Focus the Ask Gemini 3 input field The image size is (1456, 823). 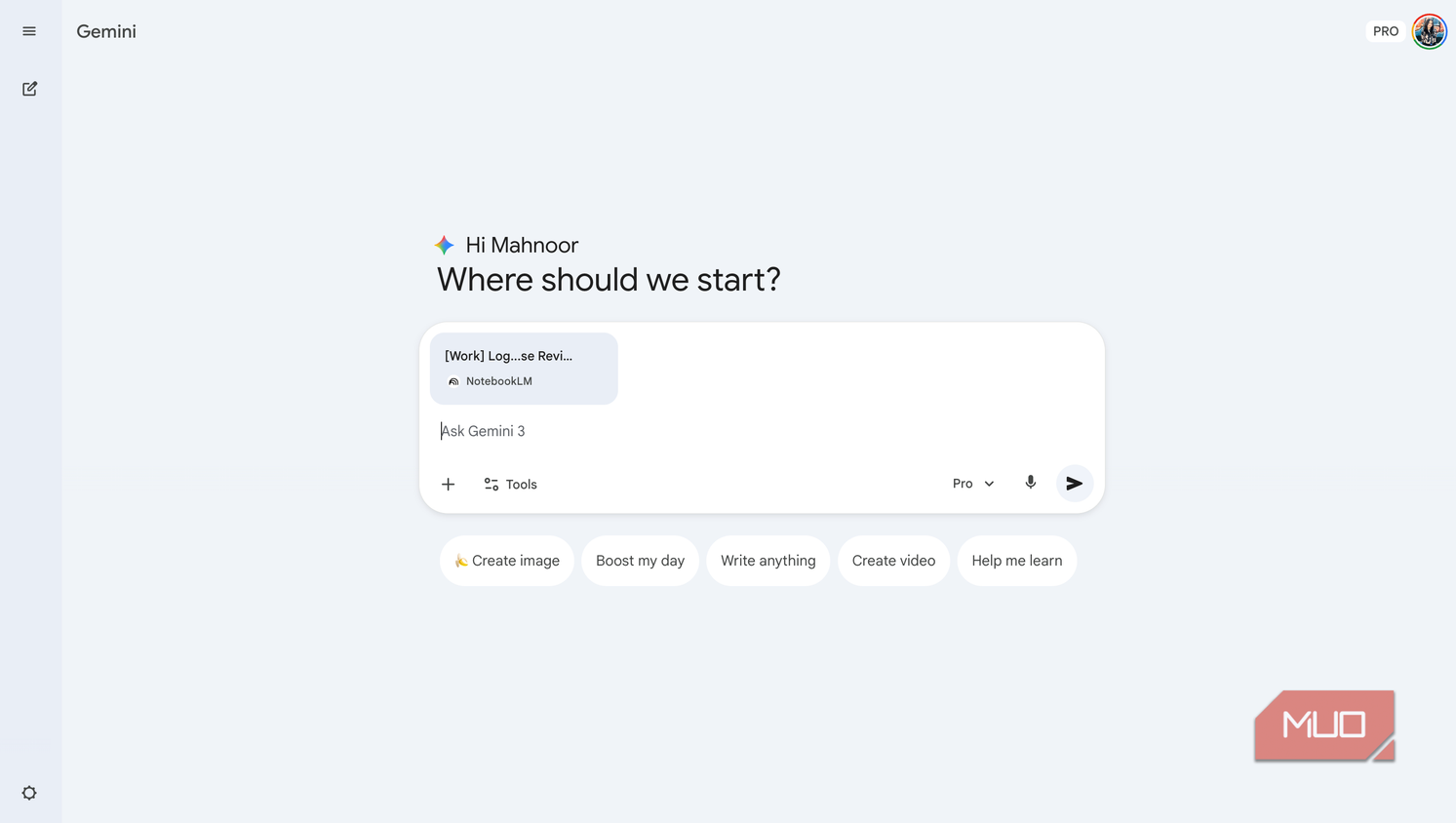click(761, 431)
